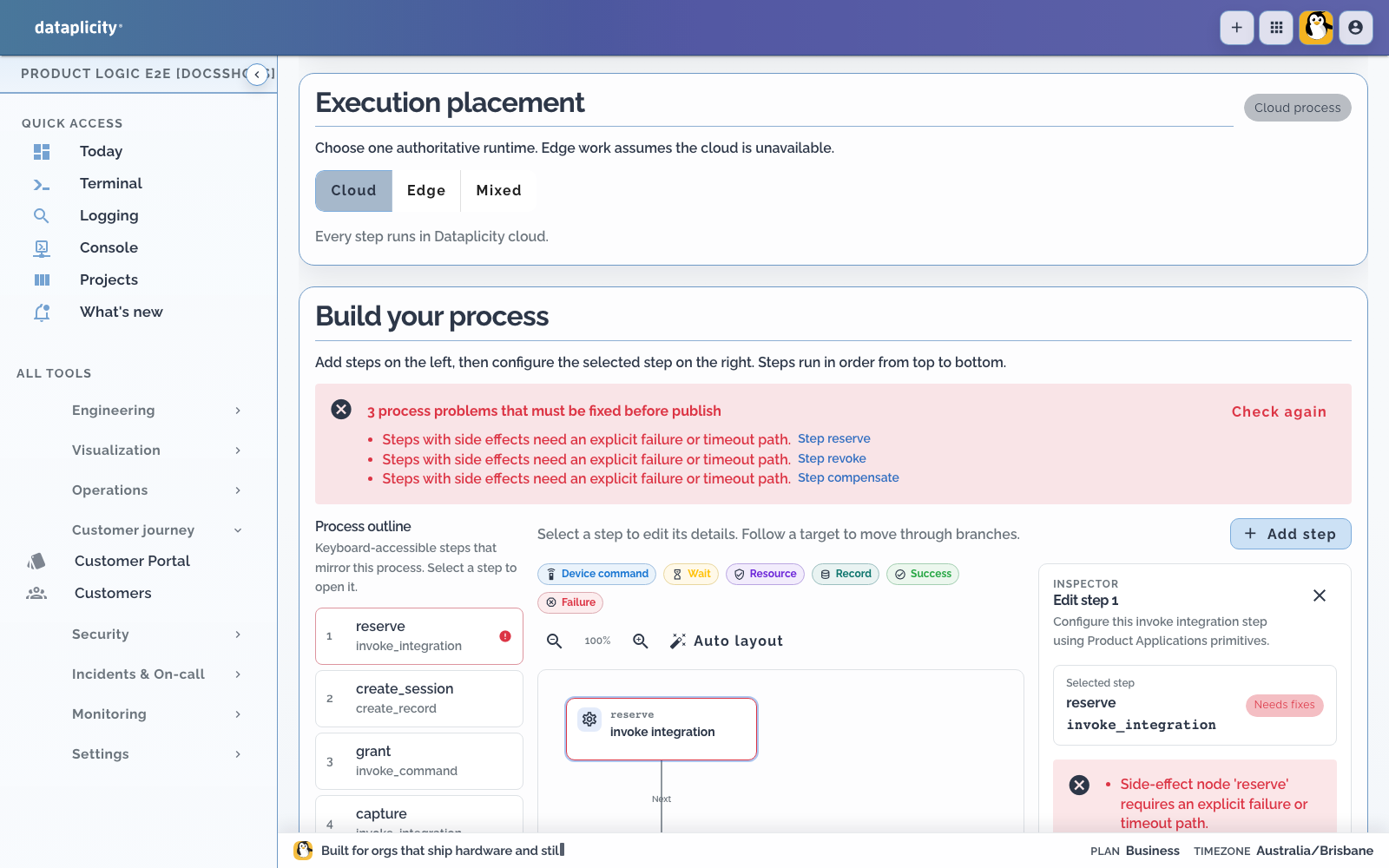Expand the Incidents & On-call section
The image size is (1389, 868).
tap(156, 674)
